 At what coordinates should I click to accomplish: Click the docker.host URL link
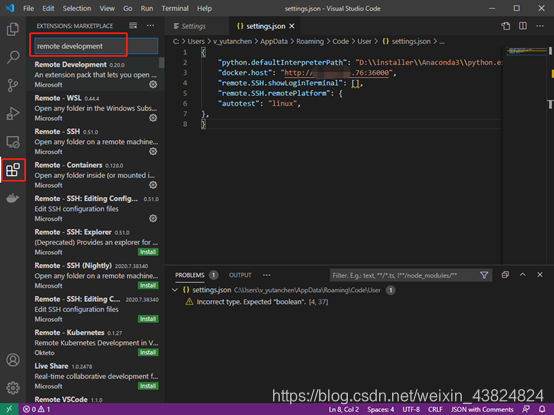[336, 73]
